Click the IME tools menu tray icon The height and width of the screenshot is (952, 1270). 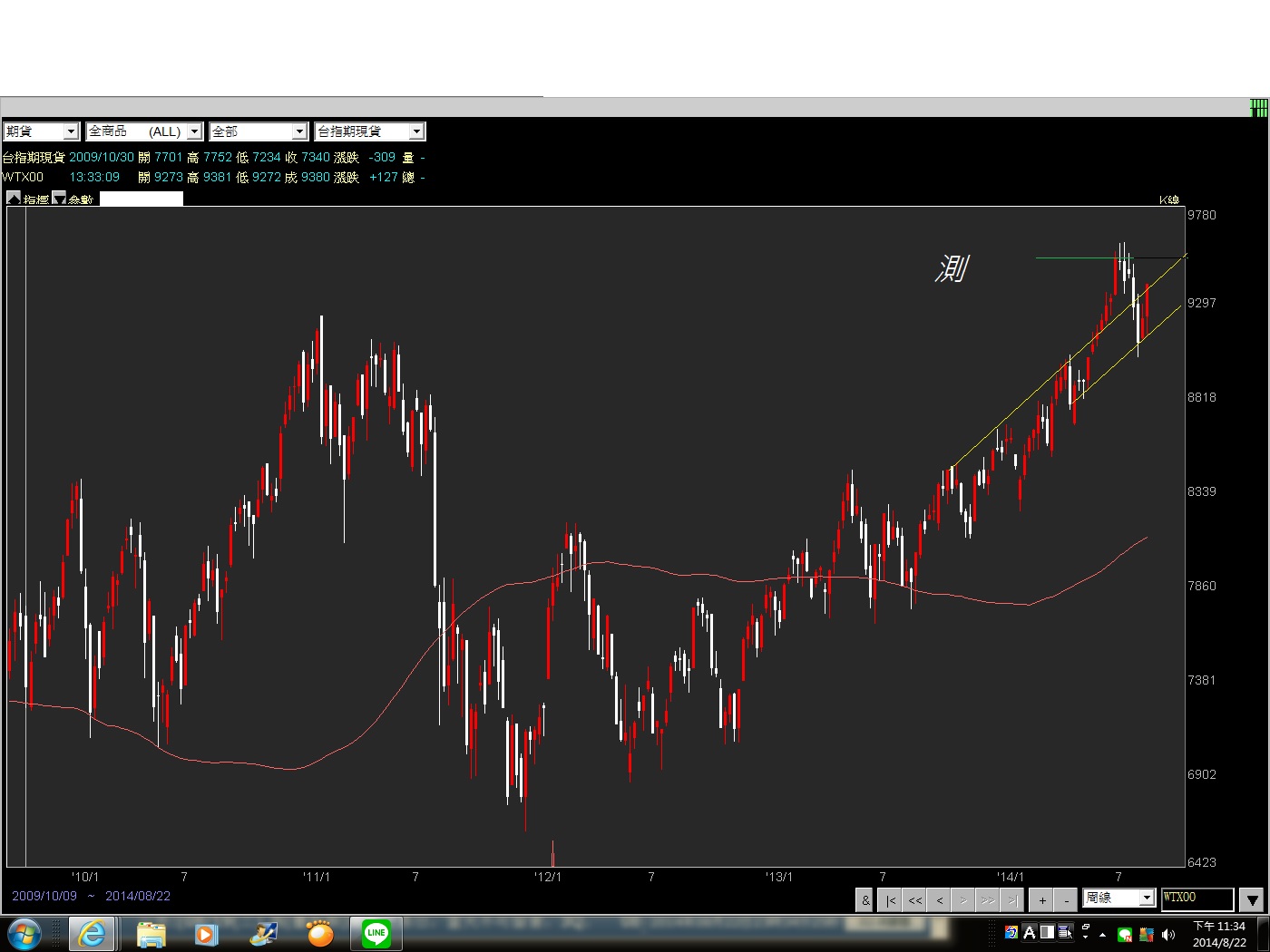(1065, 932)
